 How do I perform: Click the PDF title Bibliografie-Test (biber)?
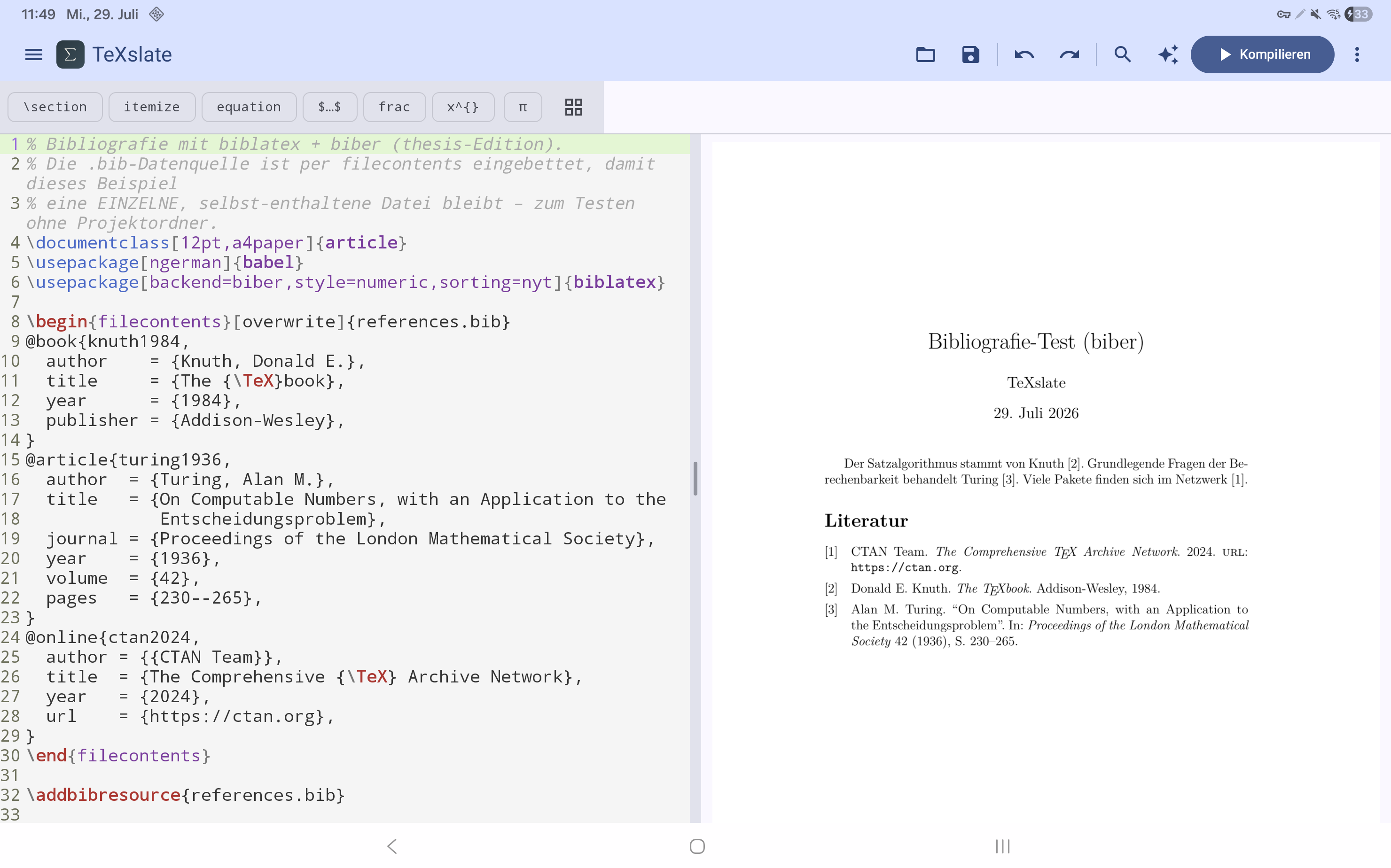click(x=1036, y=342)
